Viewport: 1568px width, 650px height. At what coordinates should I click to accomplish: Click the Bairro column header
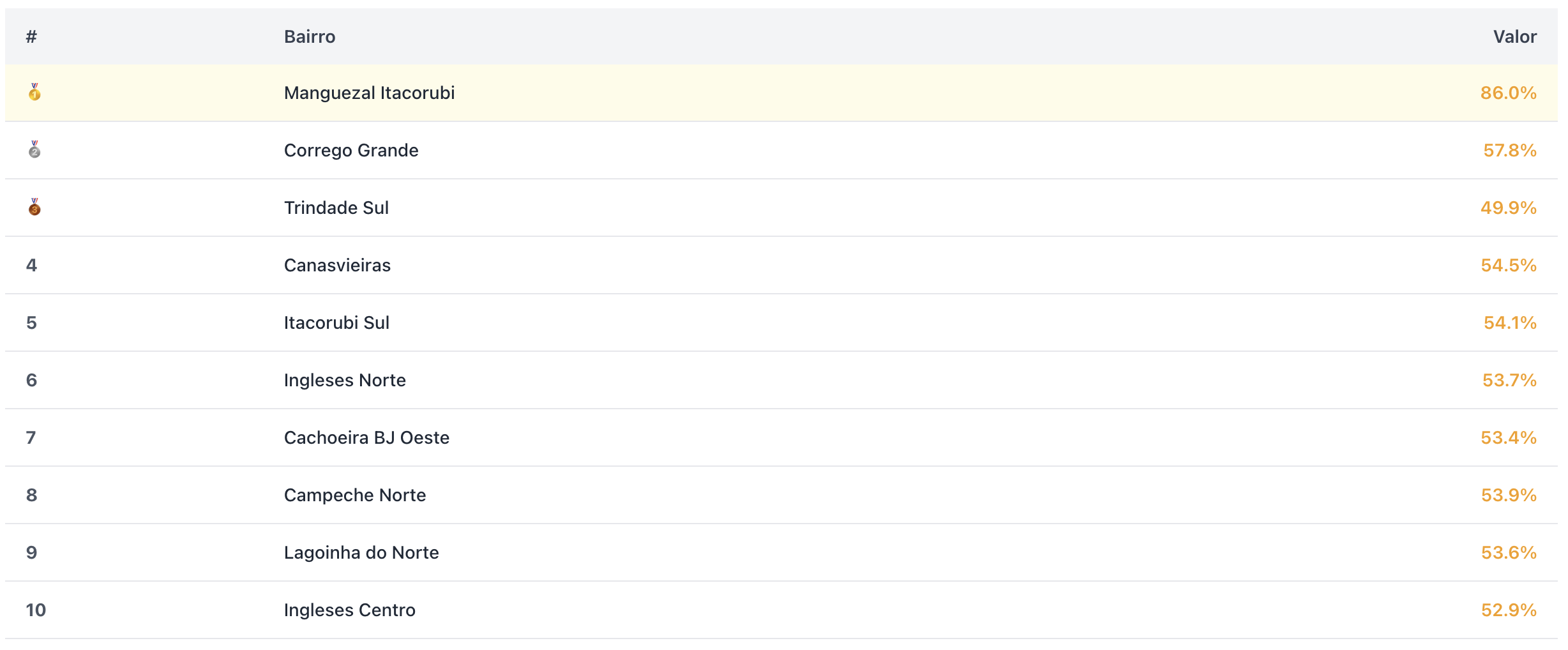click(310, 36)
